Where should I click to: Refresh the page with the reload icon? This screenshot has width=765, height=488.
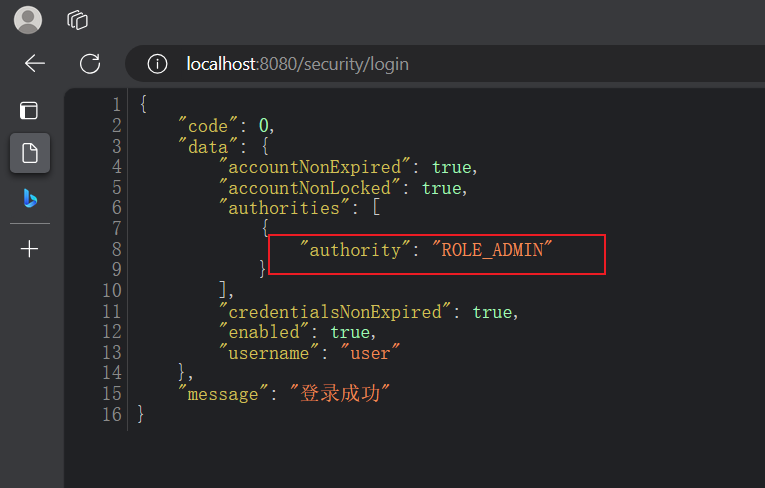[x=90, y=64]
